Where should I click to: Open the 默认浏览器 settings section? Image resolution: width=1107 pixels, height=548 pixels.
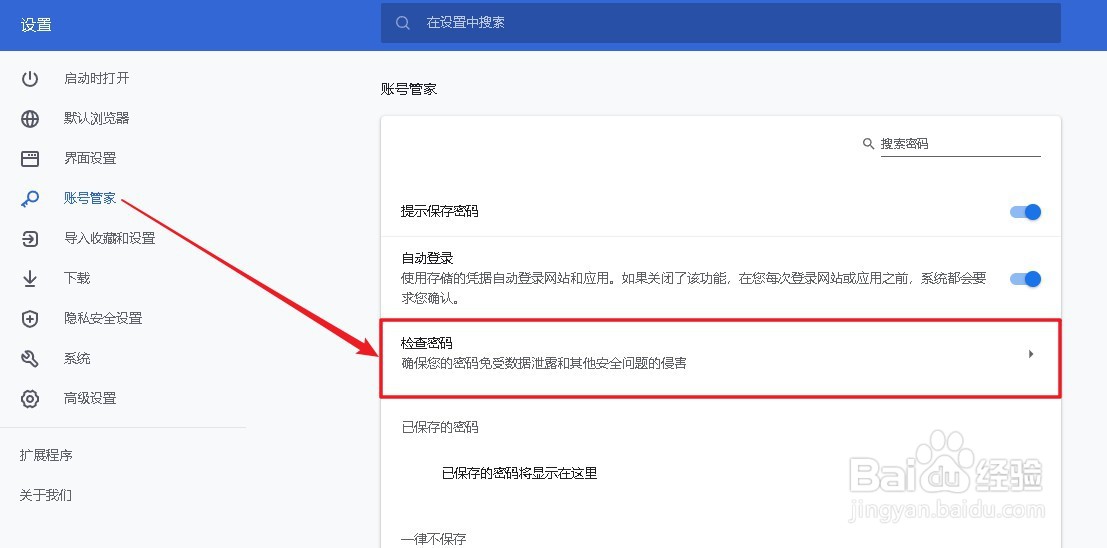97,119
